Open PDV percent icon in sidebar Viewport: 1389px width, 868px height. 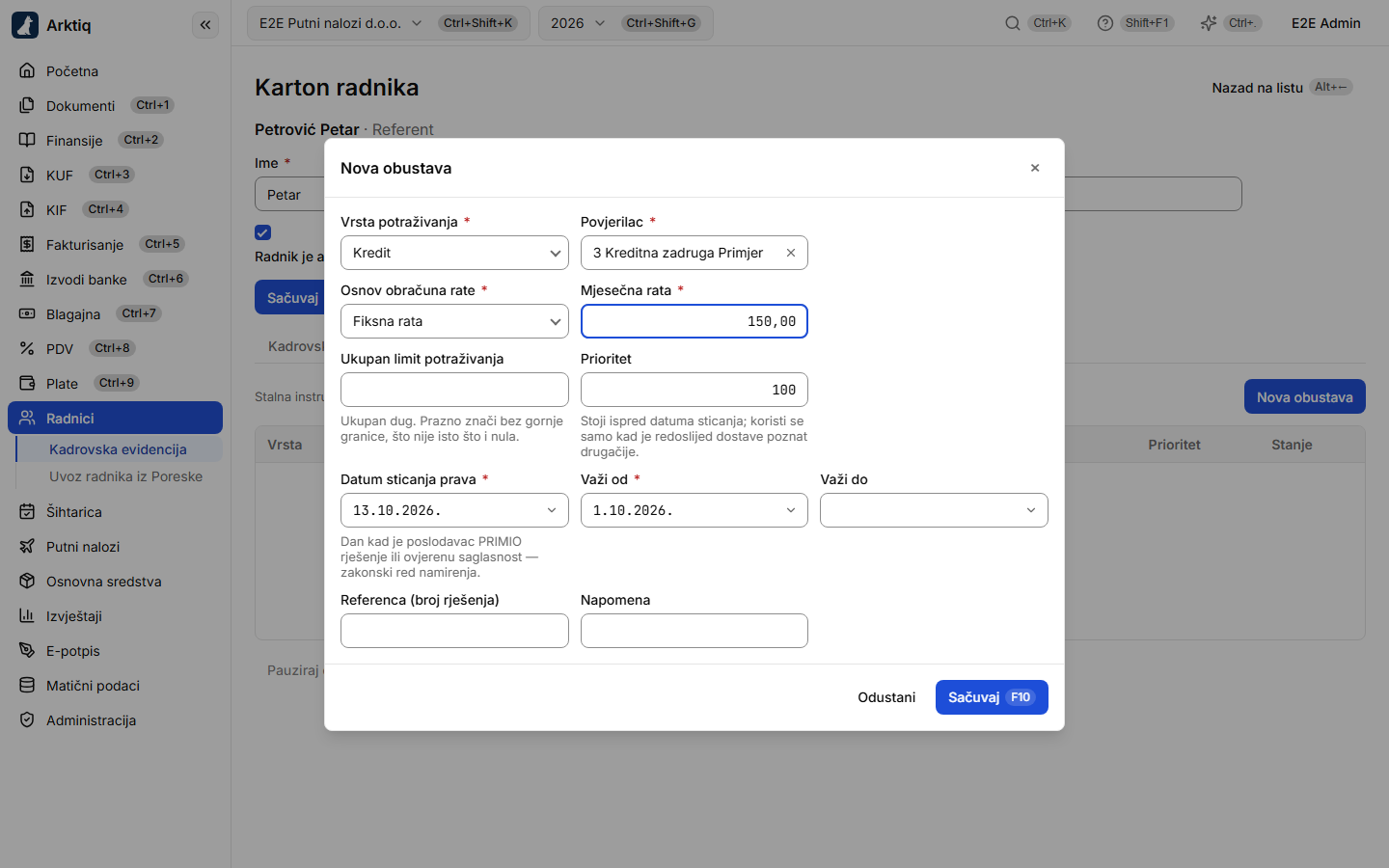[27, 348]
